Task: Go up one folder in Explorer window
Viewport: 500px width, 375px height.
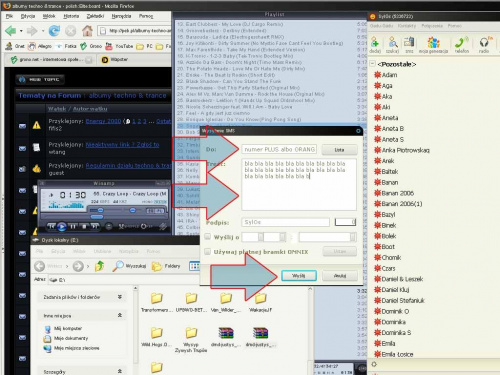Action: point(99,266)
